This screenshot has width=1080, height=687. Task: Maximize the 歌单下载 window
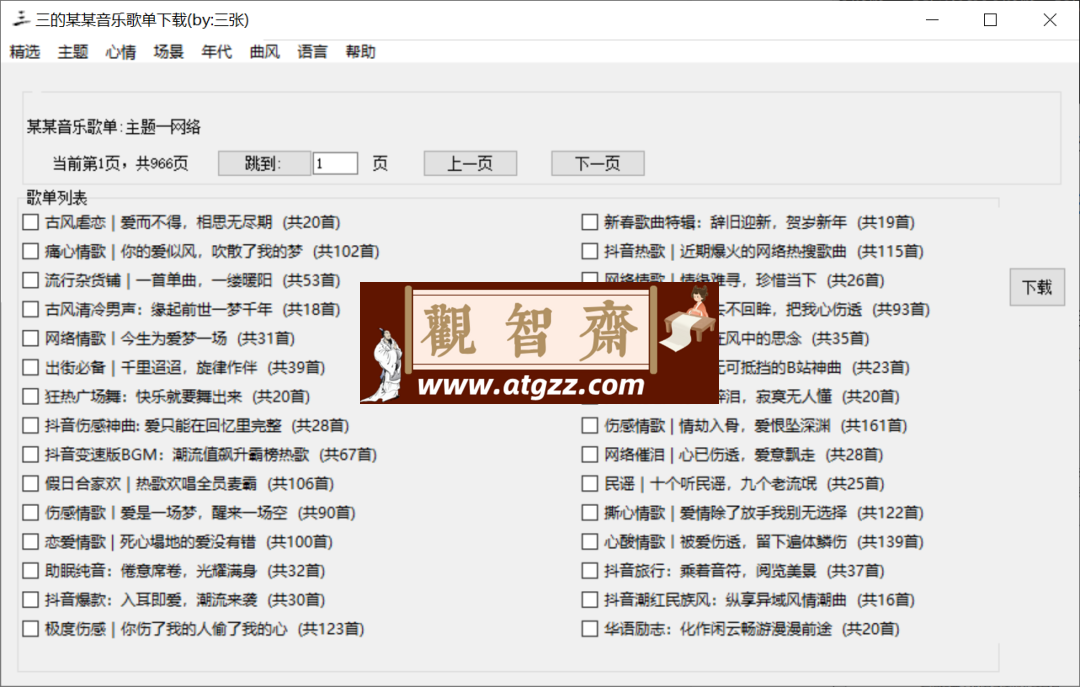tap(990, 19)
